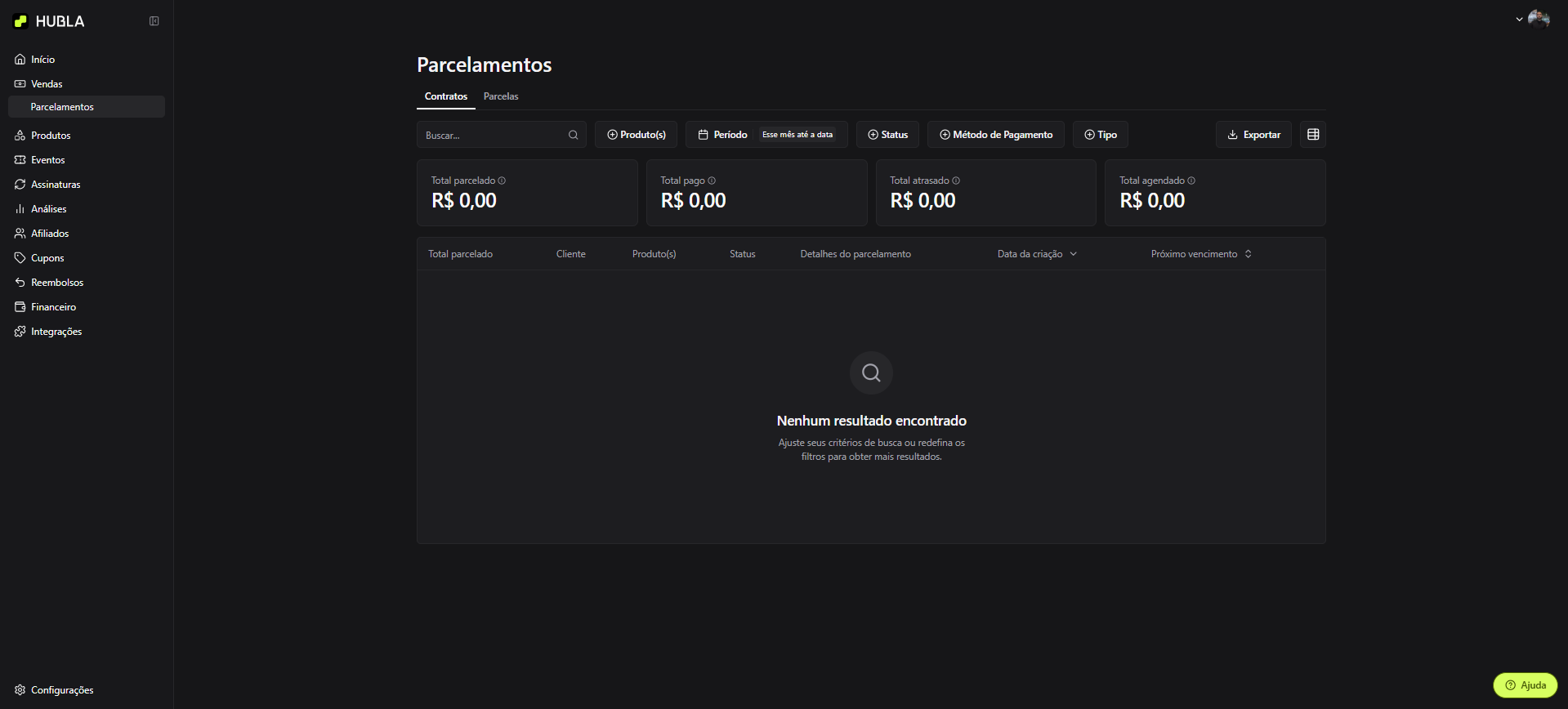Click the Exportar button
Image resolution: width=1568 pixels, height=709 pixels.
point(1253,135)
